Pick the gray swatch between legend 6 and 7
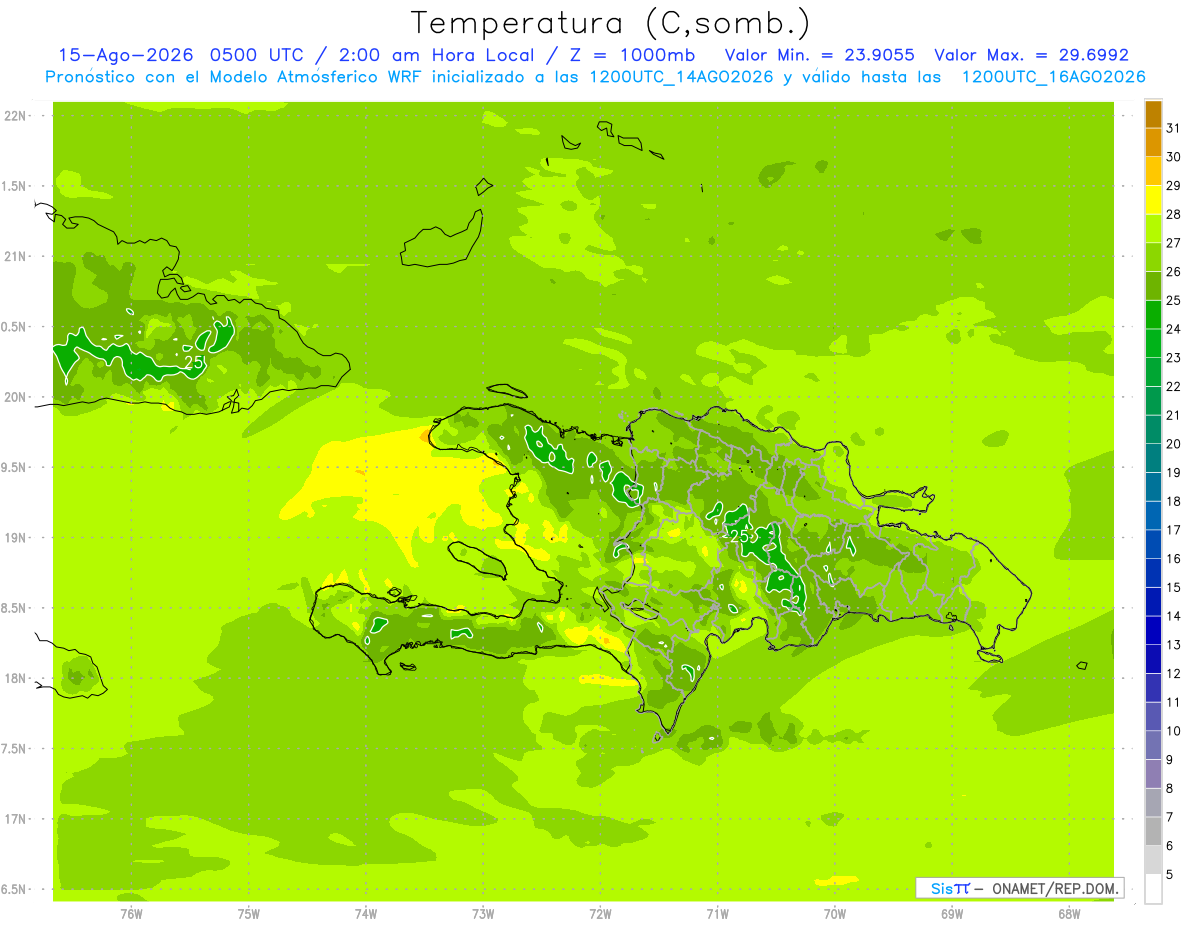Image resolution: width=1200 pixels, height=927 pixels. 1153,832
